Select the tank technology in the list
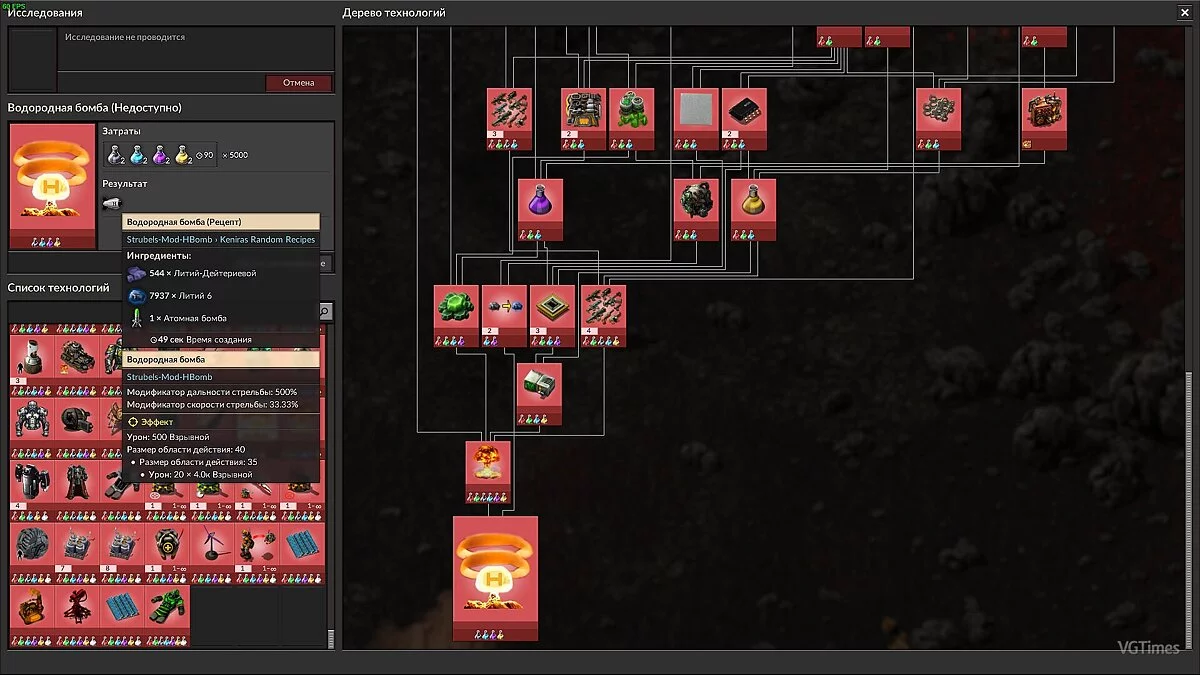This screenshot has width=1200, height=675. [x=78, y=354]
